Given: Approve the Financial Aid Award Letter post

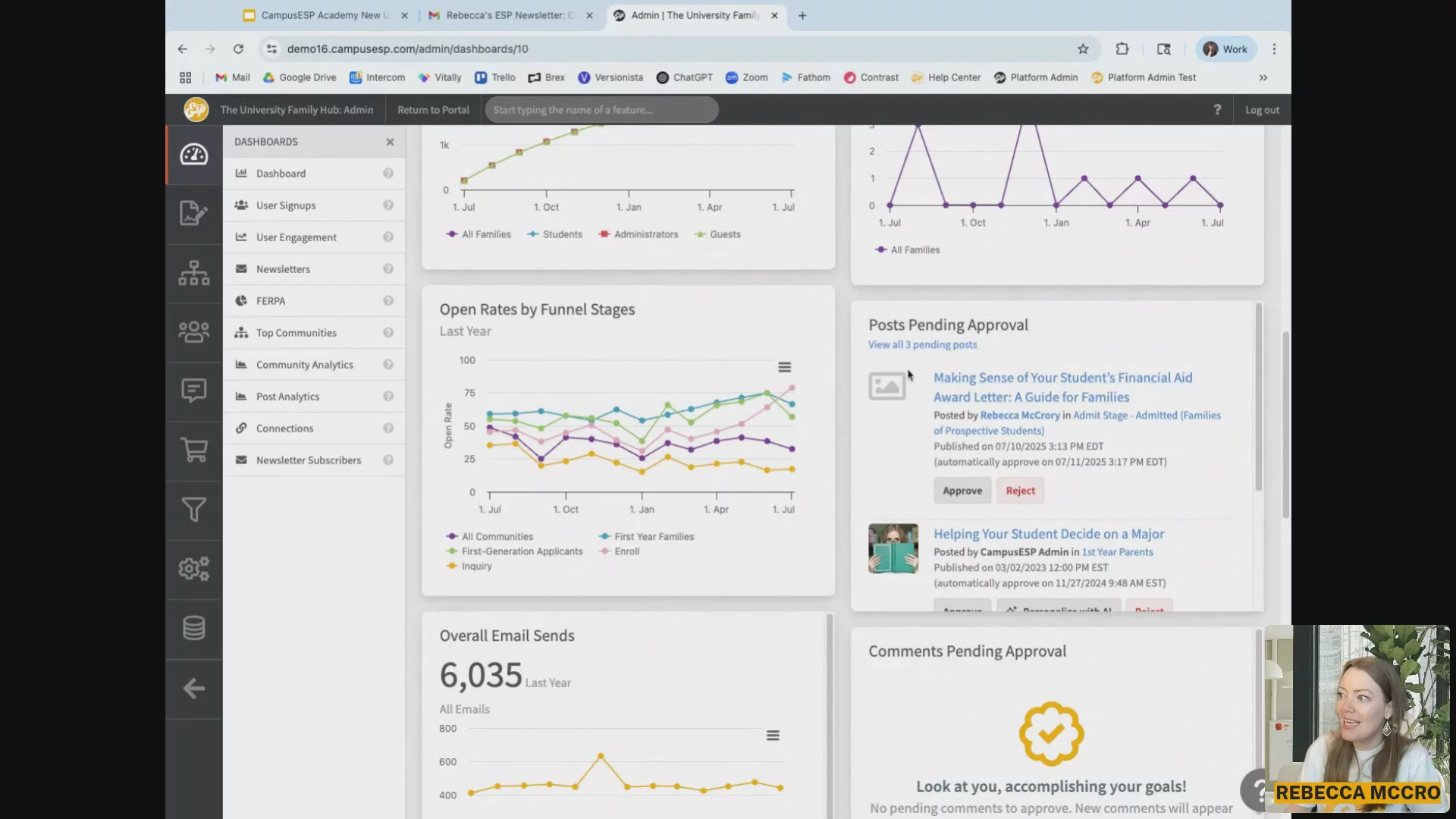Looking at the screenshot, I should pyautogui.click(x=962, y=491).
